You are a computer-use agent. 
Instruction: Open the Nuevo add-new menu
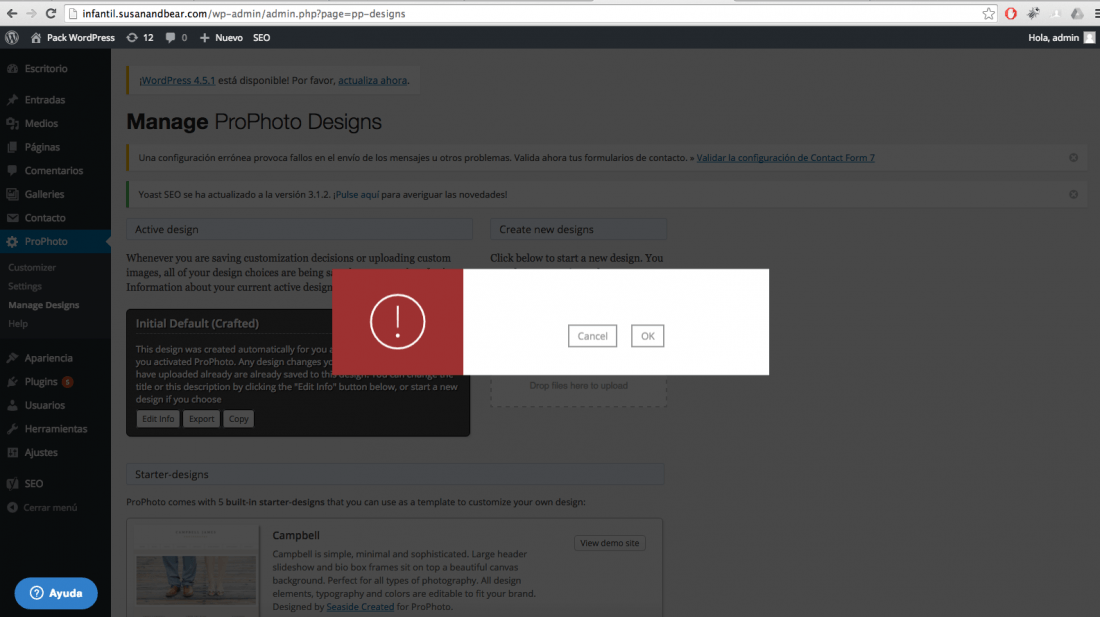pyautogui.click(x=221, y=38)
